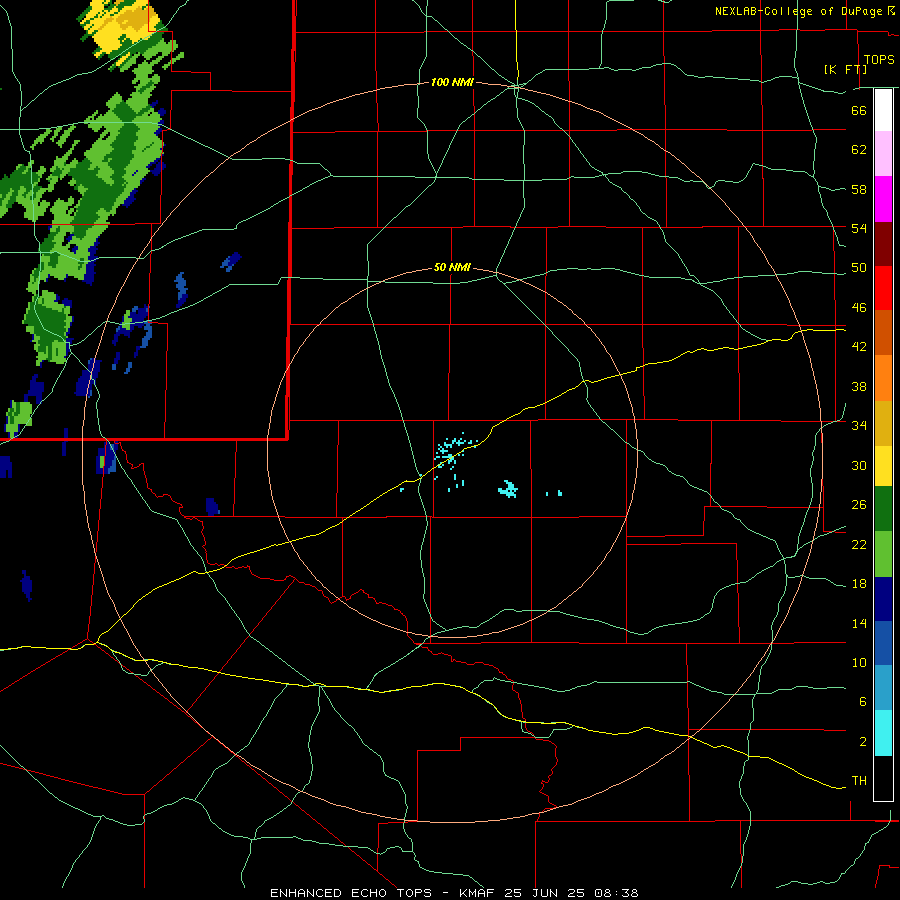Select the 14 scale value
Viewport: 900px width, 900px height.
coord(859,624)
